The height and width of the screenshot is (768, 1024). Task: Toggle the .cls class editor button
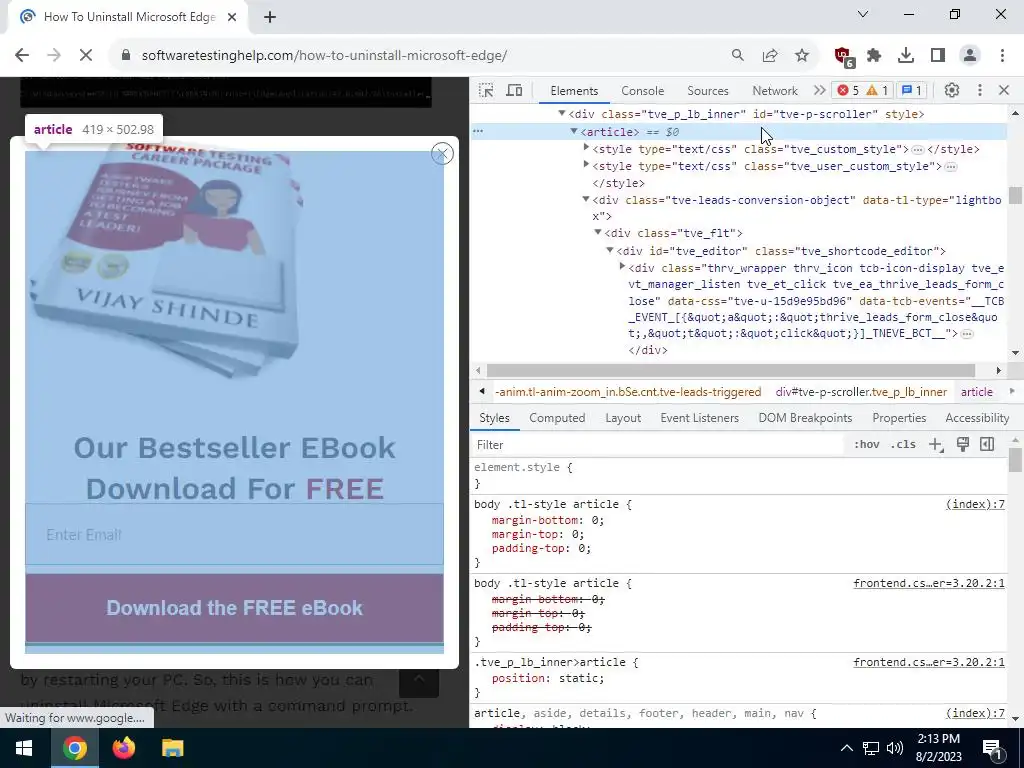pyautogui.click(x=903, y=445)
